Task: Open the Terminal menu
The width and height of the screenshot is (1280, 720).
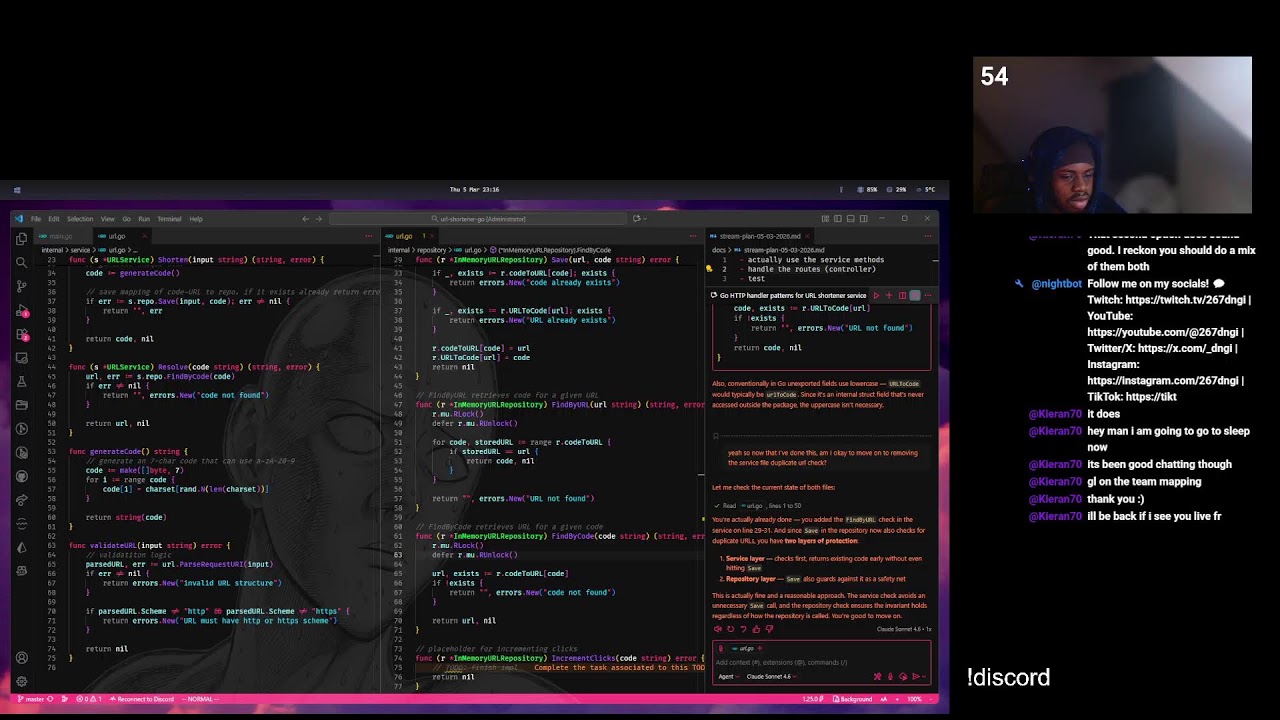Action: click(x=169, y=219)
